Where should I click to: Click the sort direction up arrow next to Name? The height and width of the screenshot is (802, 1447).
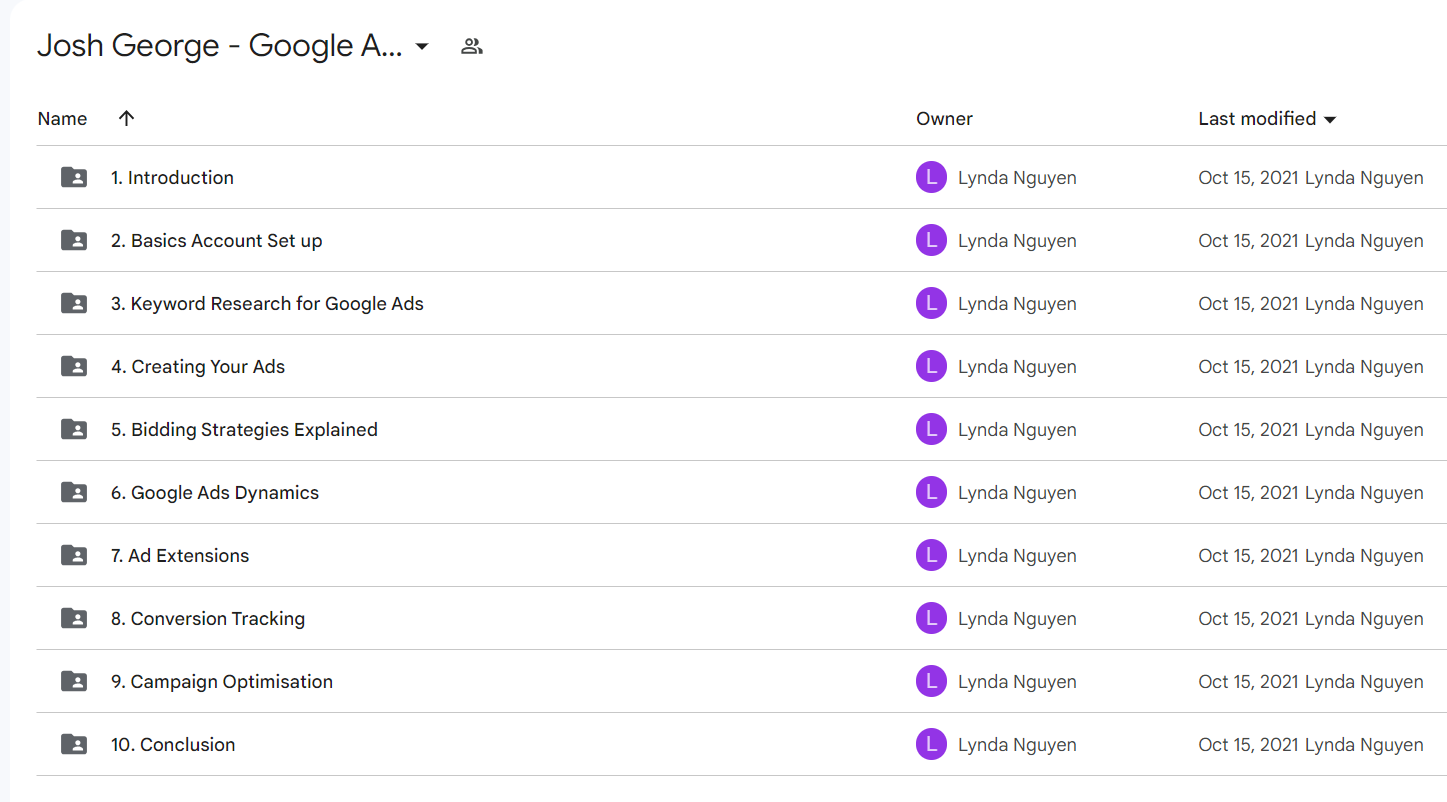pos(126,118)
